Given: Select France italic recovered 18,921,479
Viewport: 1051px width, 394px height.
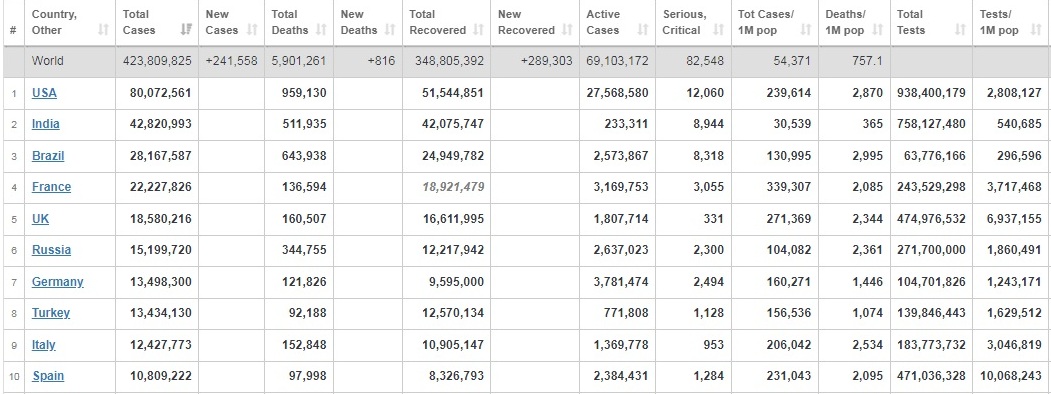Looking at the screenshot, I should [x=453, y=187].
